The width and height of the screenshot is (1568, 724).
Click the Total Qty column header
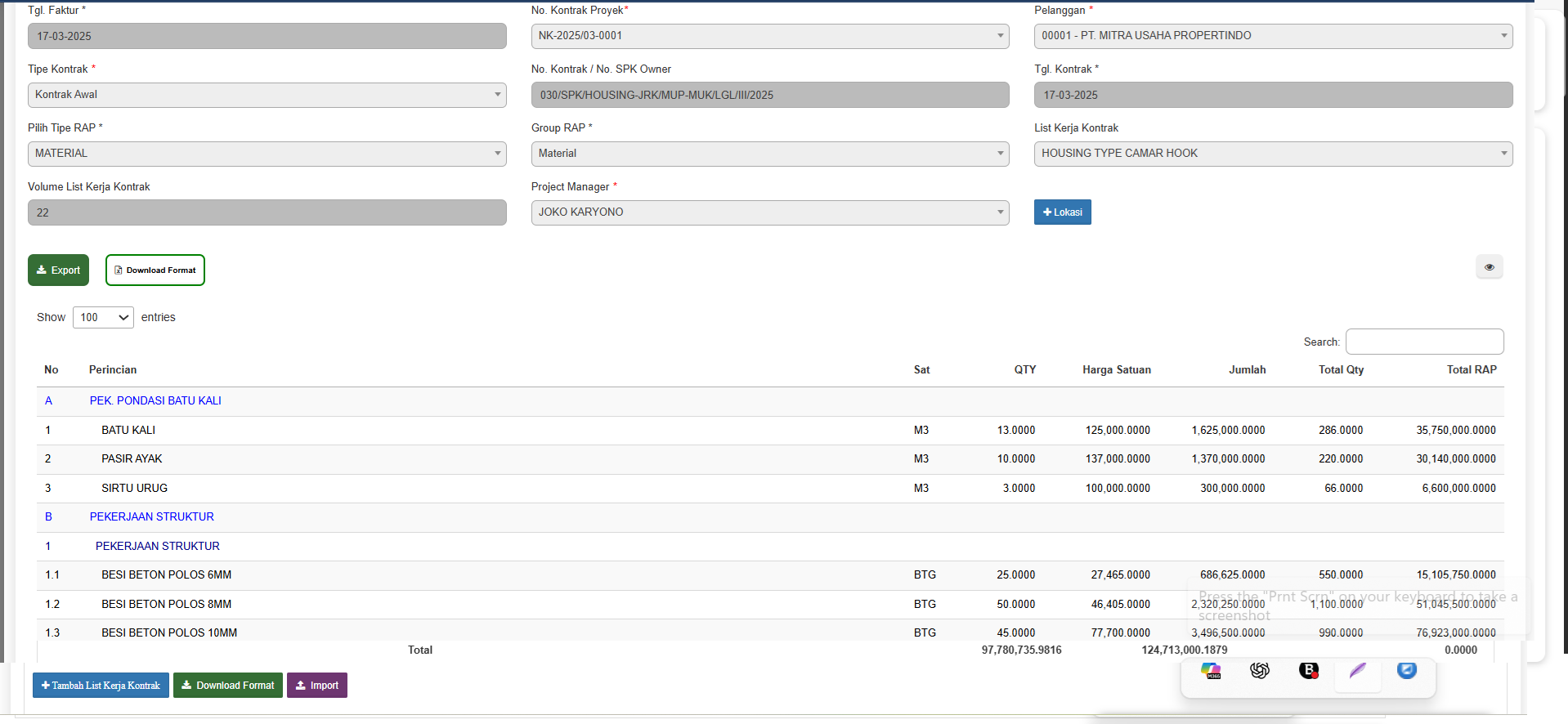pos(1341,370)
